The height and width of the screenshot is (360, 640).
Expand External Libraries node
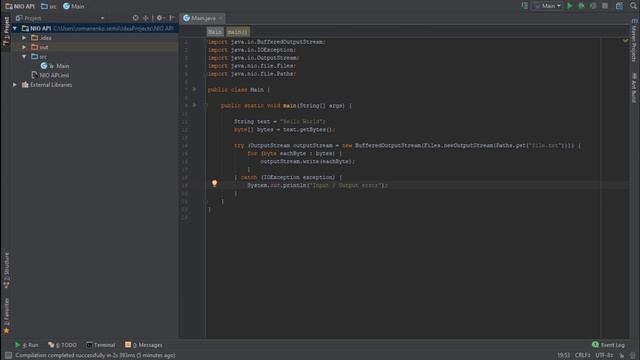pos(15,85)
